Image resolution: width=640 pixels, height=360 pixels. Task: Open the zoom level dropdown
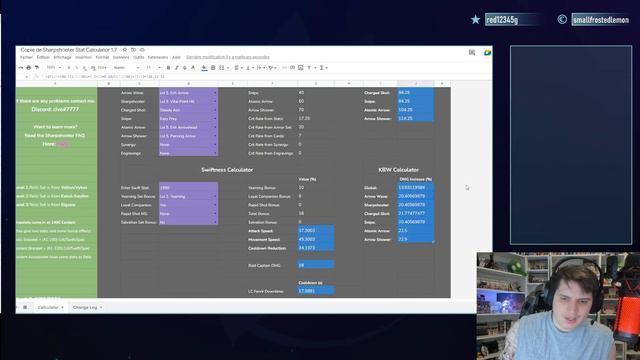pos(53,68)
